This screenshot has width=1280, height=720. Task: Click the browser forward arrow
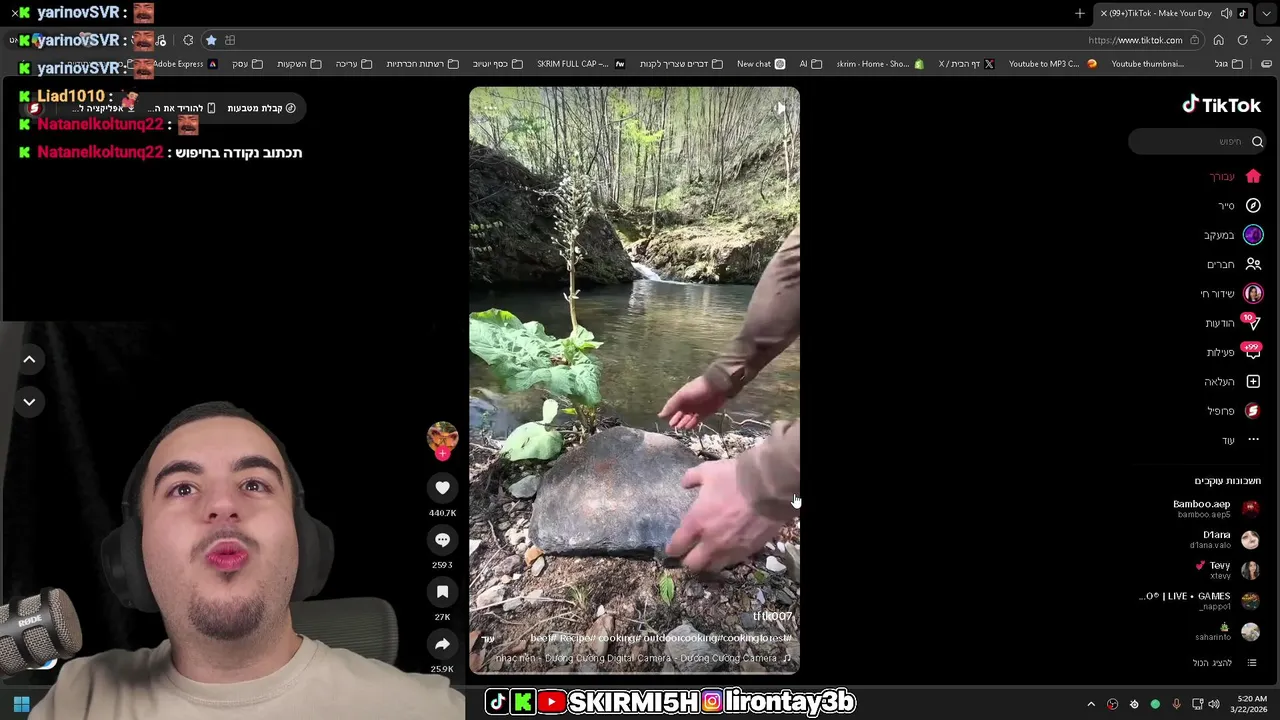(1266, 40)
